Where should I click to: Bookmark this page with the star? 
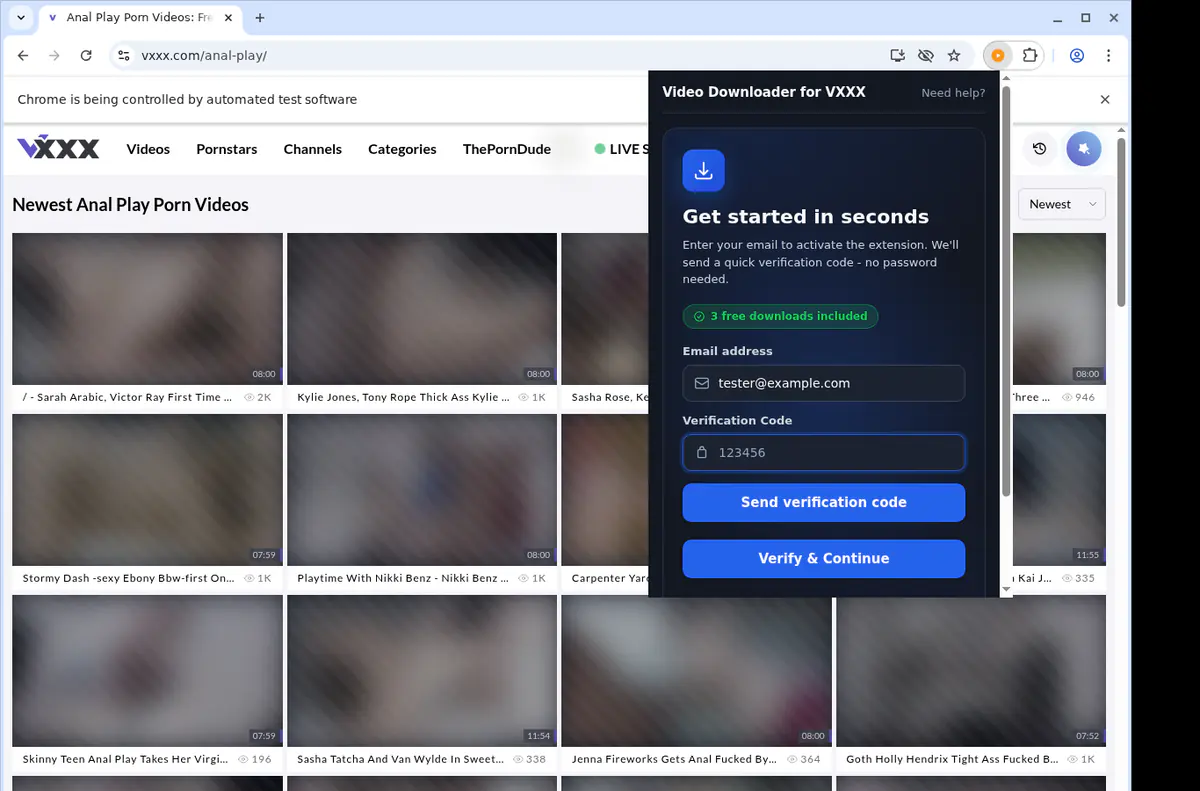click(x=954, y=56)
